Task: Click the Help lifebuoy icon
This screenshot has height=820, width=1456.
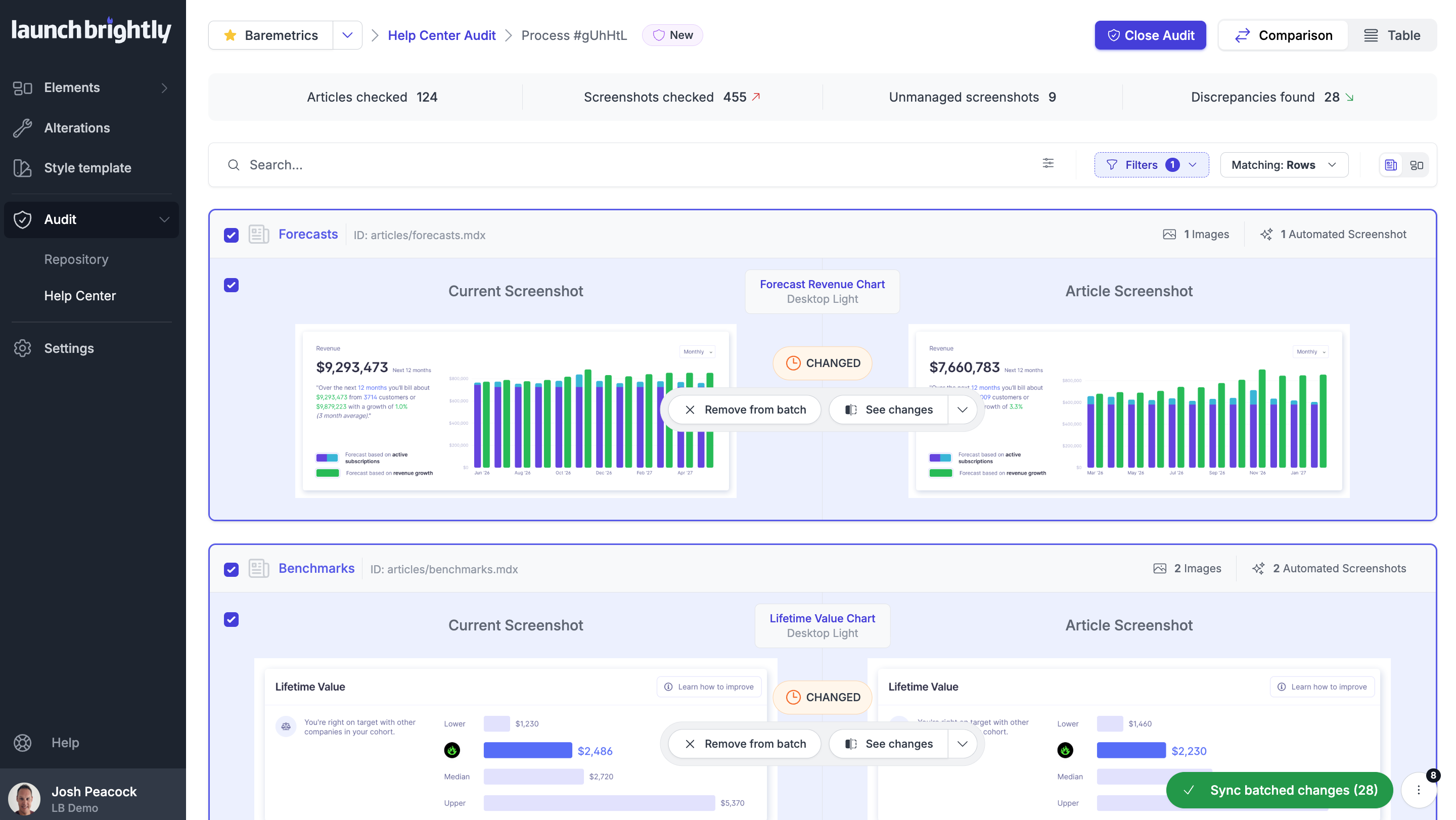Action: point(23,743)
